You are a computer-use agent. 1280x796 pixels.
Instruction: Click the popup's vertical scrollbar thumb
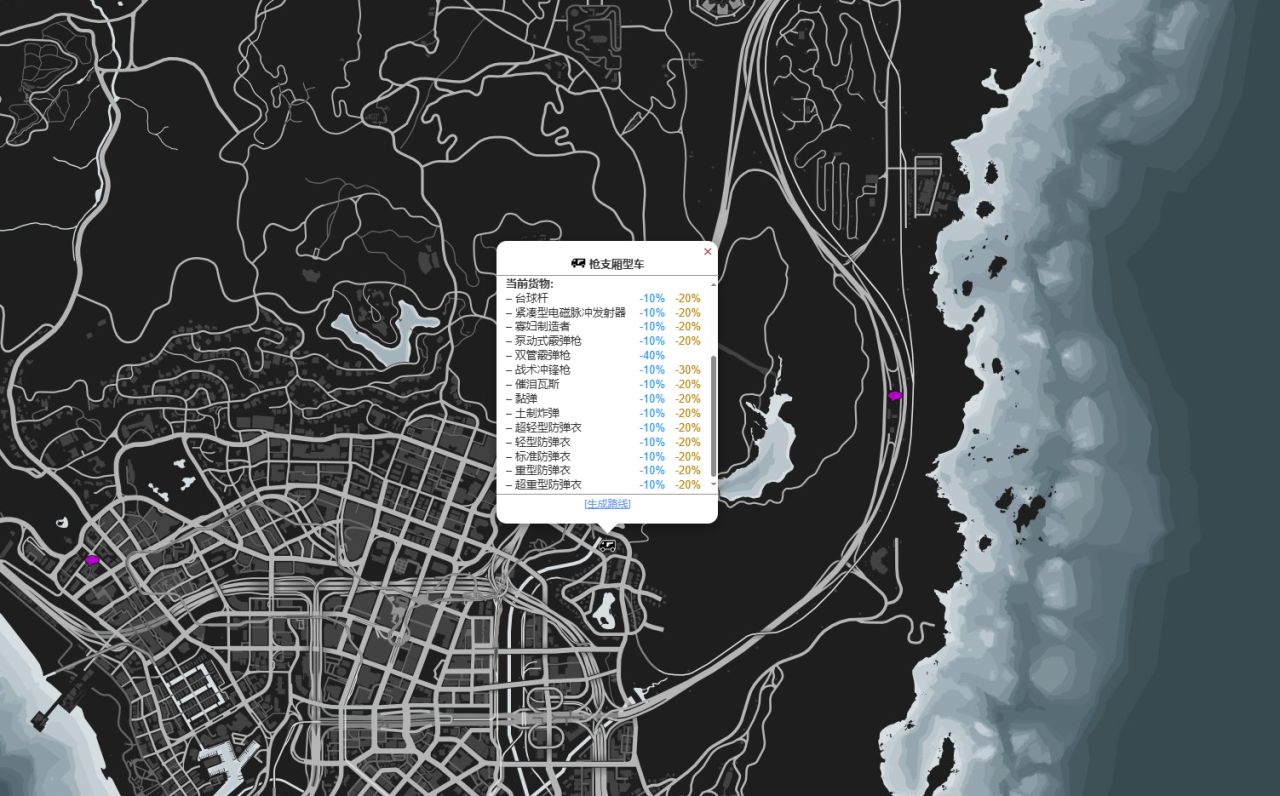point(713,415)
